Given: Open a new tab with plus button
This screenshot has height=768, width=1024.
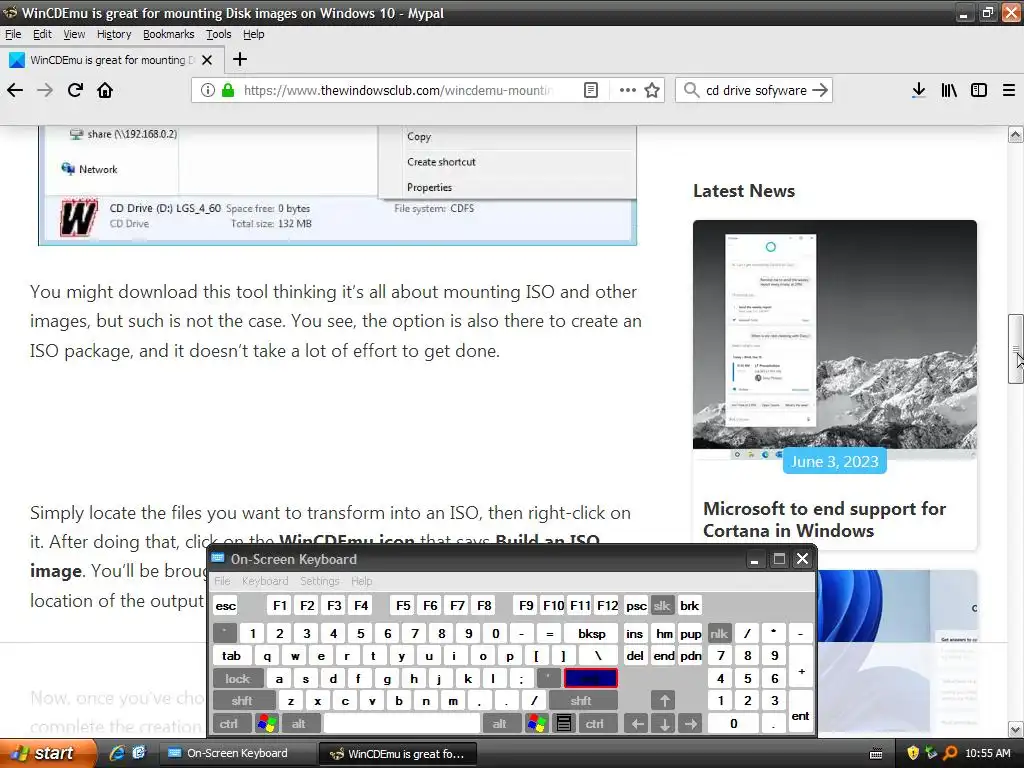Looking at the screenshot, I should tap(240, 59).
